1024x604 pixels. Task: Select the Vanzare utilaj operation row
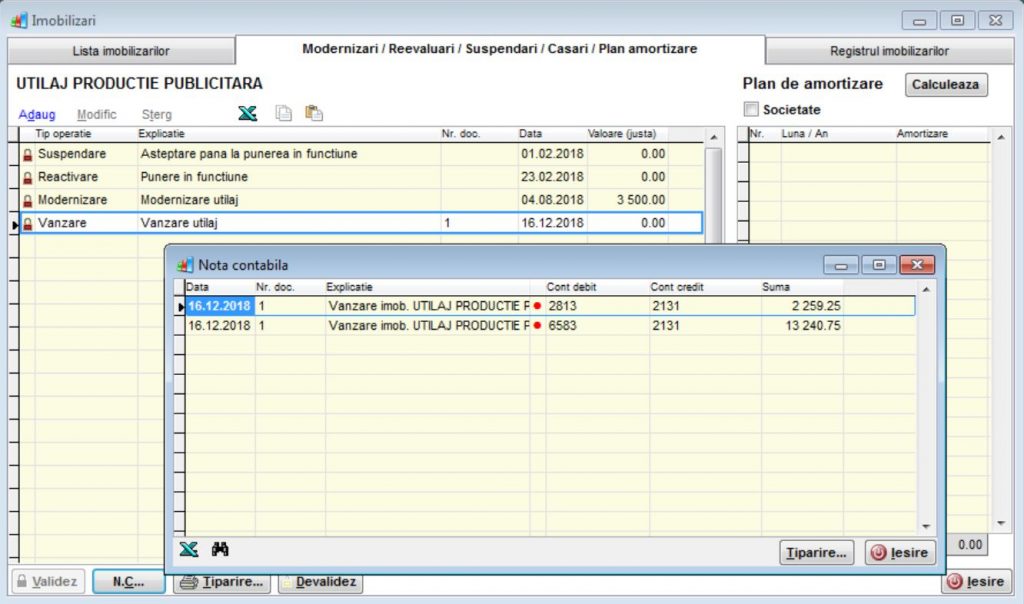tap(300, 222)
